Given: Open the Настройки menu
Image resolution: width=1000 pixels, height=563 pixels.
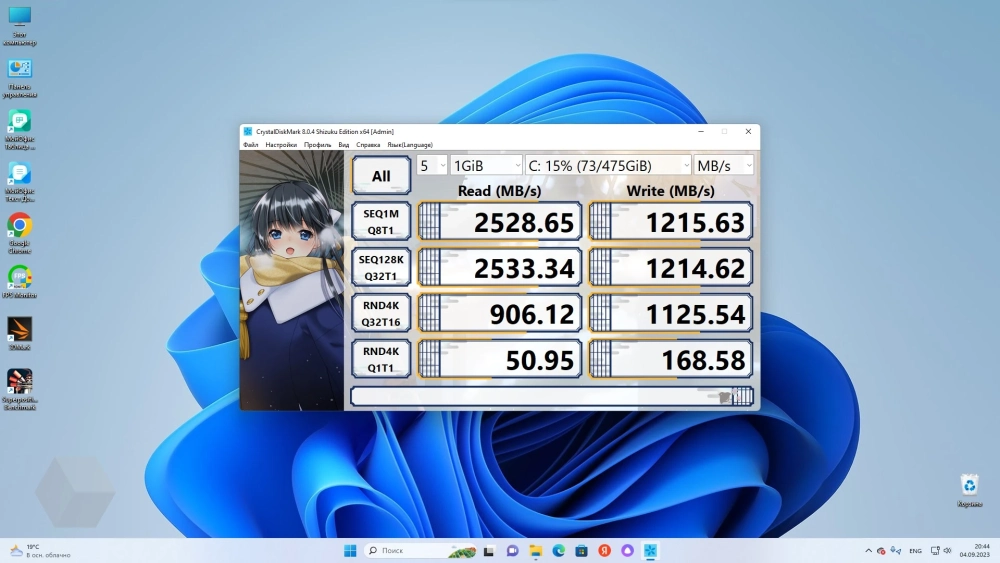Looking at the screenshot, I should [x=281, y=145].
